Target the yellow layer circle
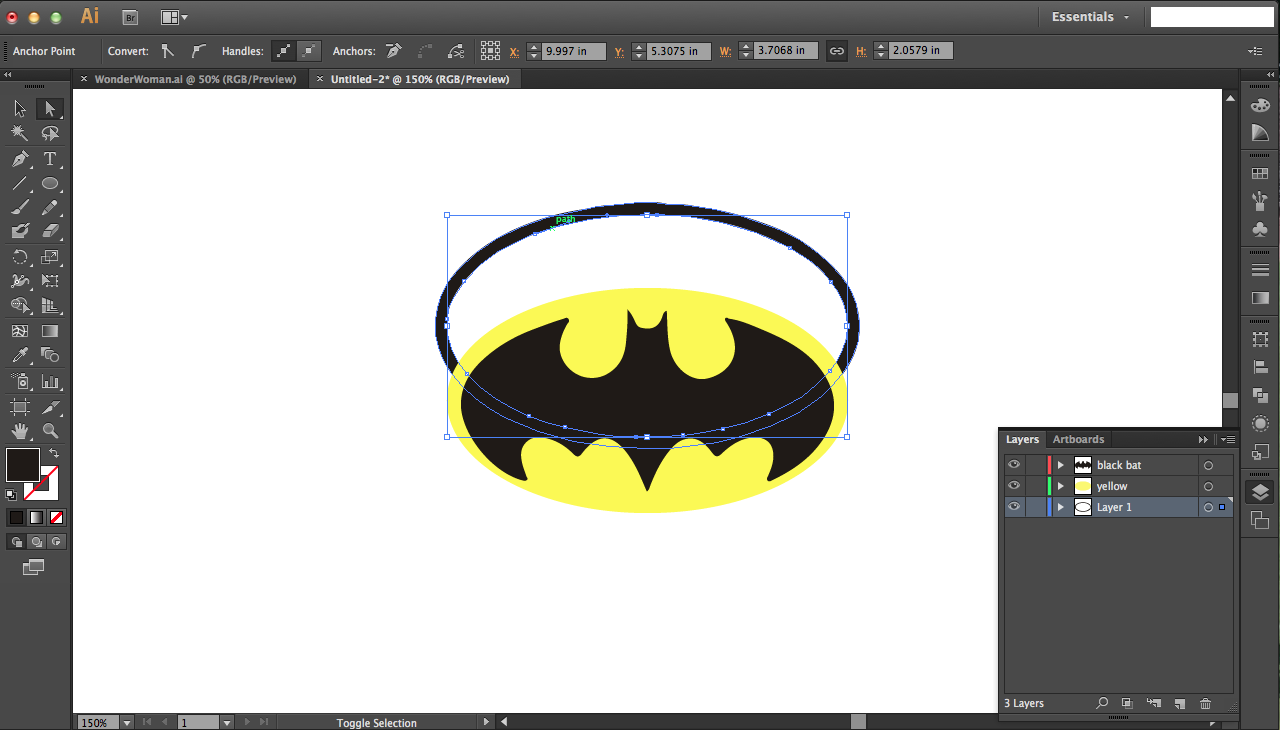The height and width of the screenshot is (730, 1280). coord(1208,486)
